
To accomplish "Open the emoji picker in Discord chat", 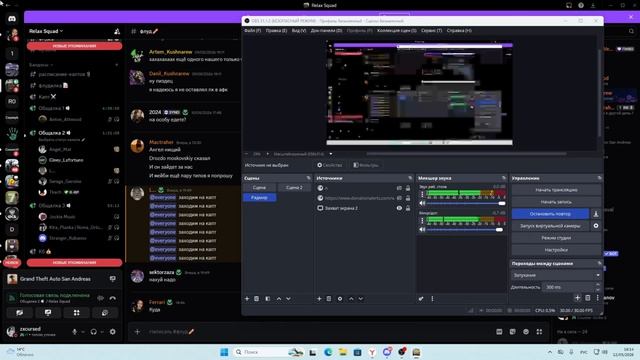I will point(526,332).
